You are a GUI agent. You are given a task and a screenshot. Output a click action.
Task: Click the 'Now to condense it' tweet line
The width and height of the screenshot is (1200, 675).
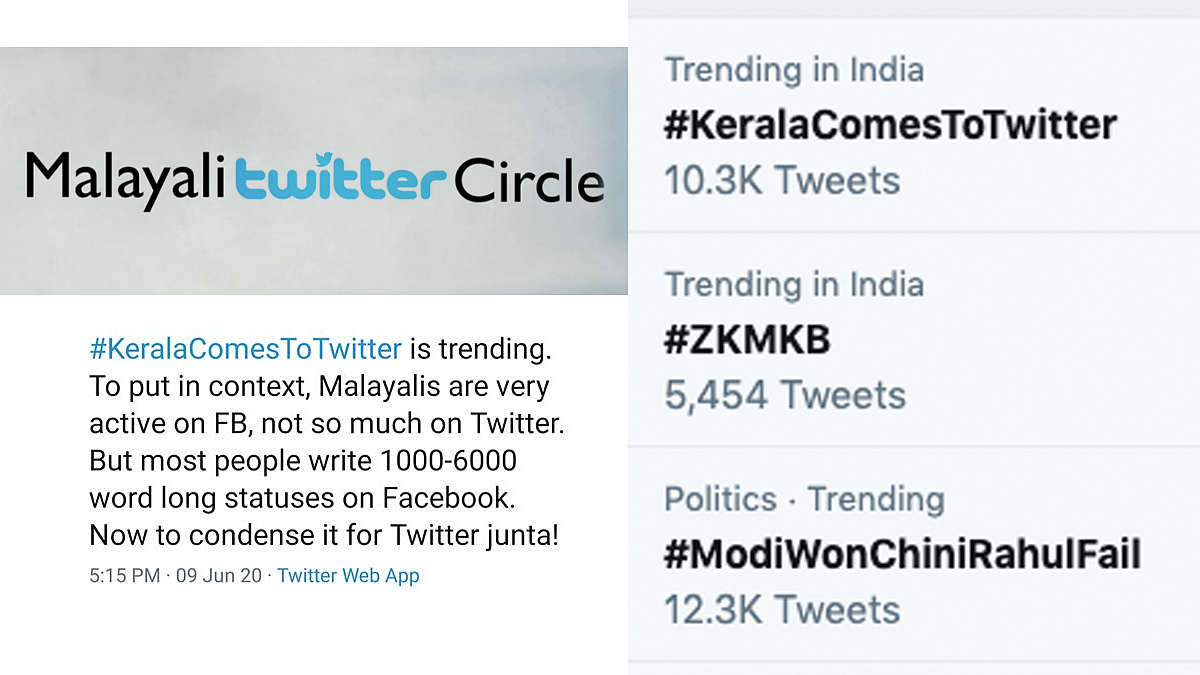(x=323, y=536)
